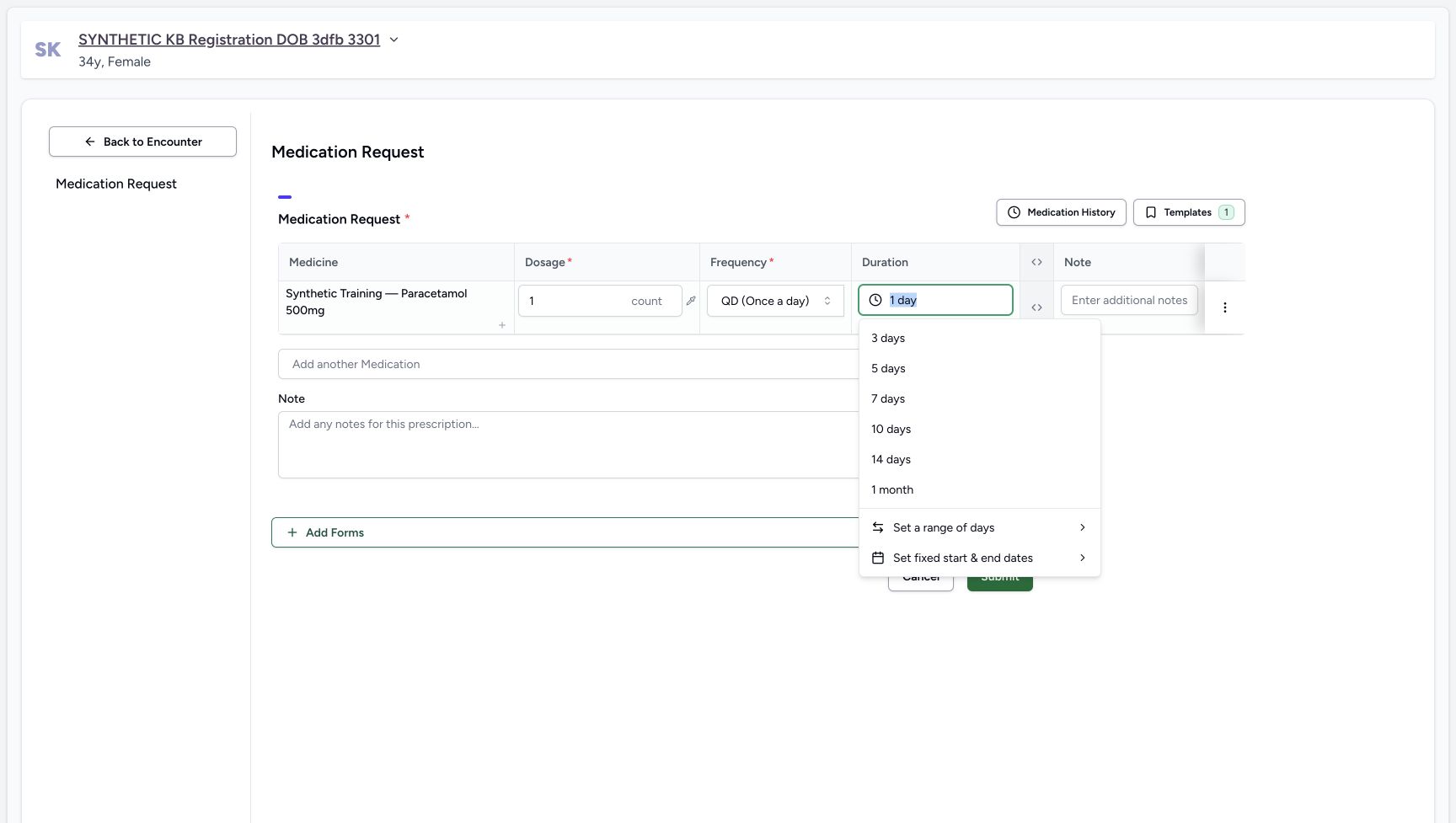The width and height of the screenshot is (1456, 823).
Task: Click Enter additional notes field
Action: [x=1129, y=300]
